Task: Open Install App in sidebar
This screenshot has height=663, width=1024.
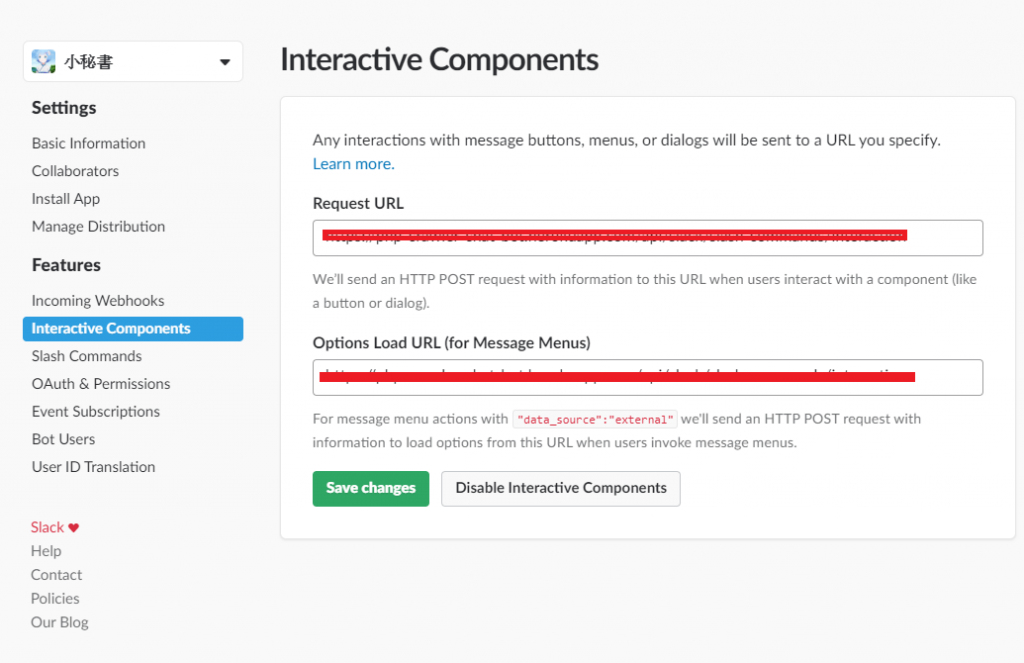Action: pyautogui.click(x=66, y=199)
